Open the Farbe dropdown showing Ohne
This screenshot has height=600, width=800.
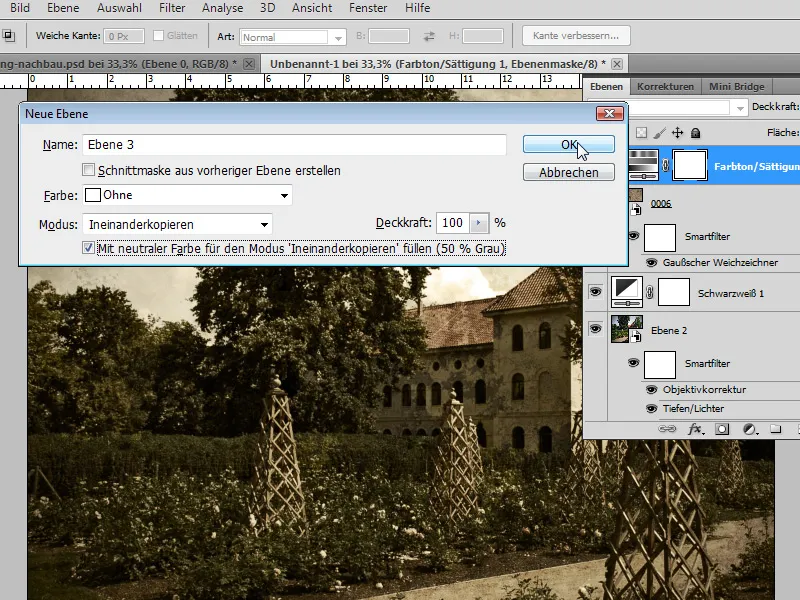click(187, 195)
